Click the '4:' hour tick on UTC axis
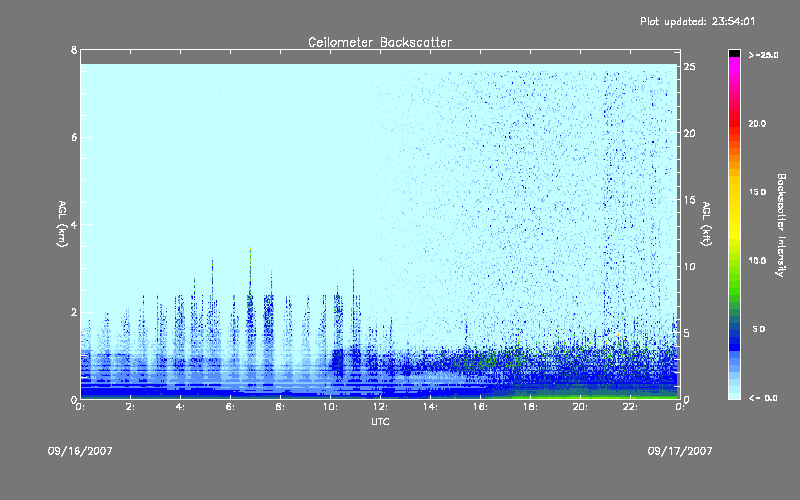800x500 pixels. click(x=180, y=407)
